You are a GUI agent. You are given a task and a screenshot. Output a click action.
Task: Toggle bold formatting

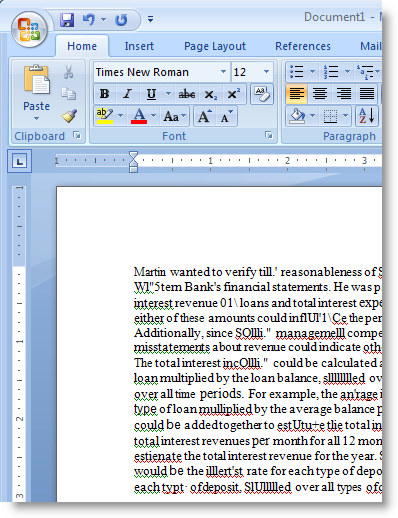pos(104,94)
